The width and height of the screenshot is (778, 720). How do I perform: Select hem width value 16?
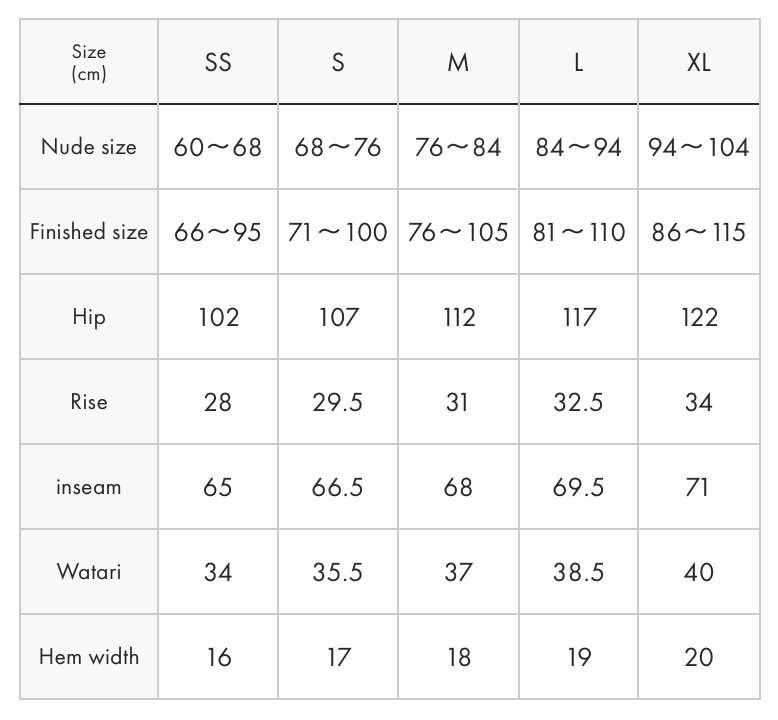click(218, 657)
